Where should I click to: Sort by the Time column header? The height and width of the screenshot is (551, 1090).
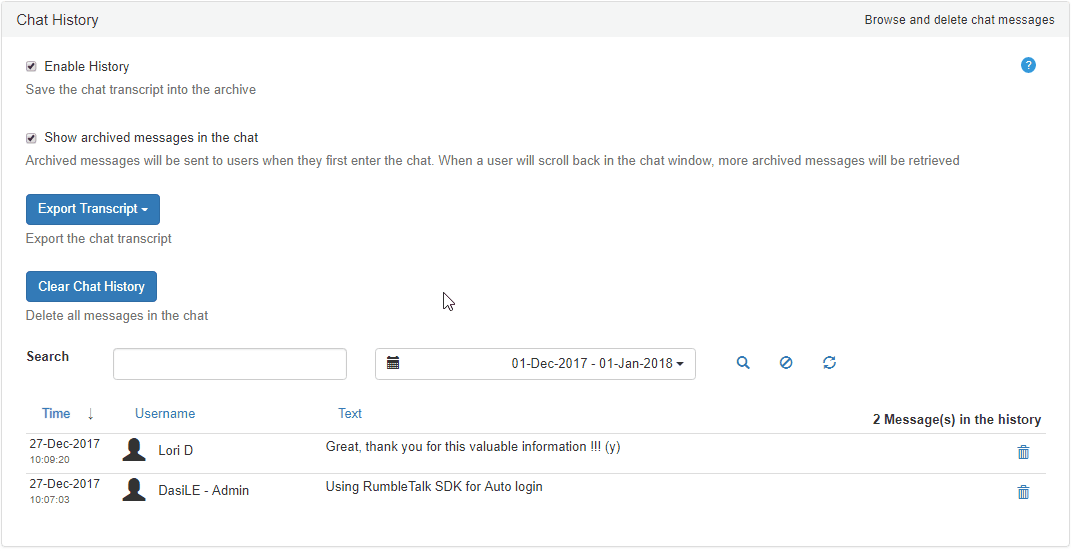pos(56,414)
